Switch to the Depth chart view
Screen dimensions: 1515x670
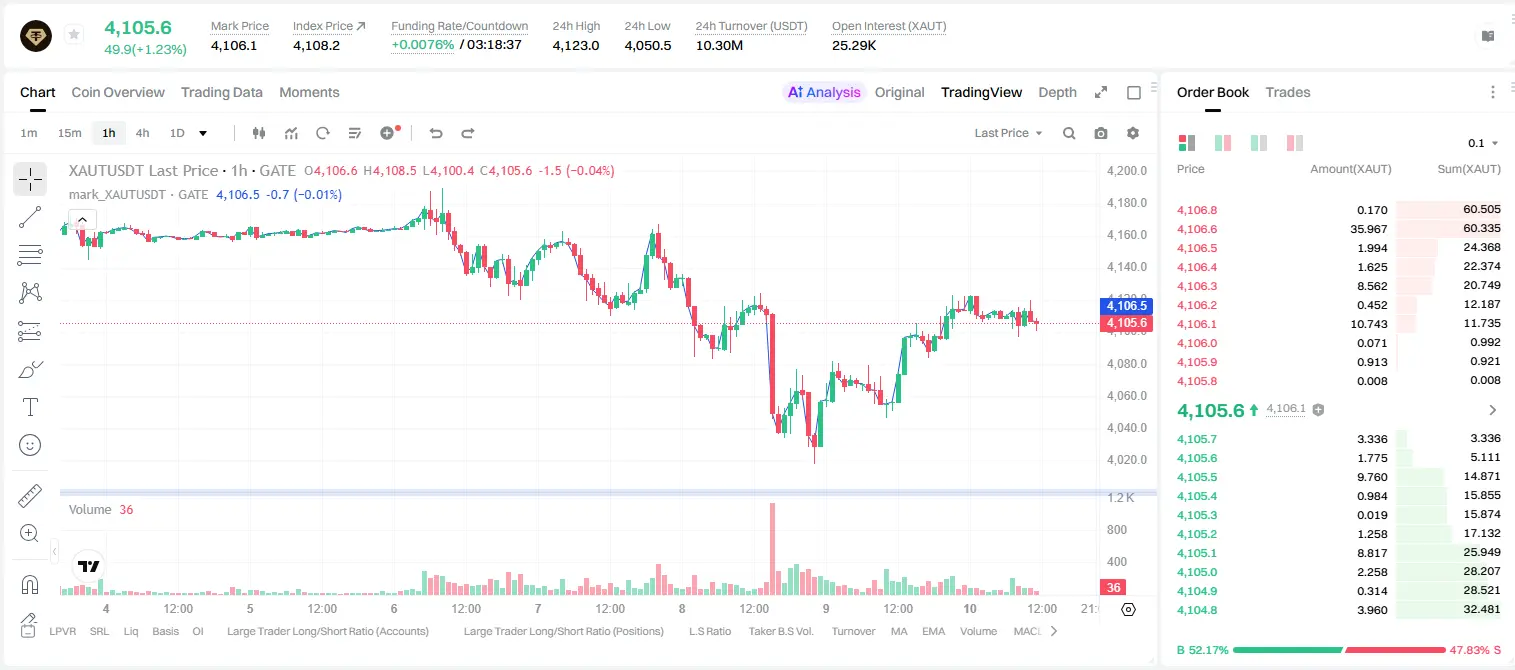click(1057, 92)
